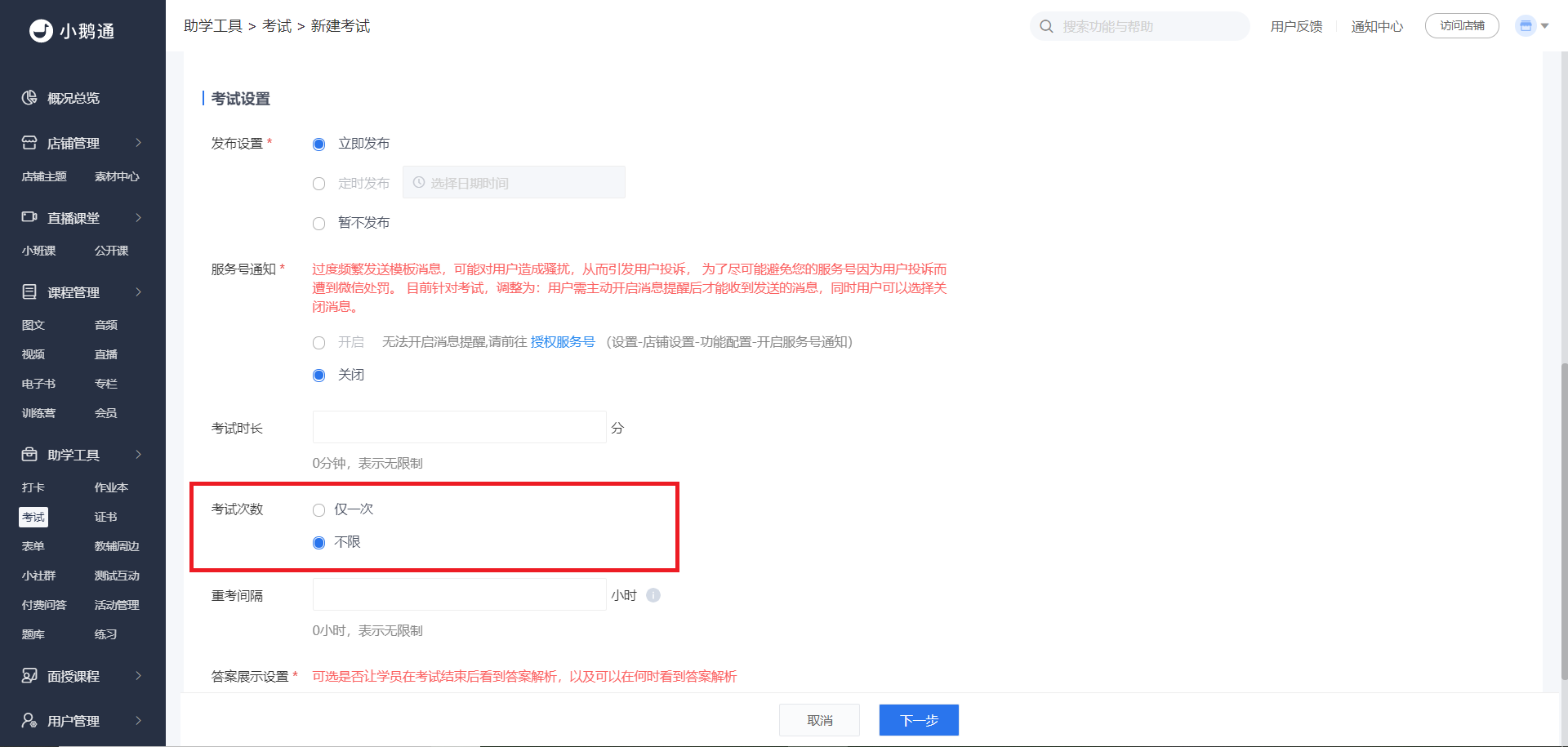Expand 课程管理 chevron
This screenshot has width=1568, height=747.
click(139, 291)
